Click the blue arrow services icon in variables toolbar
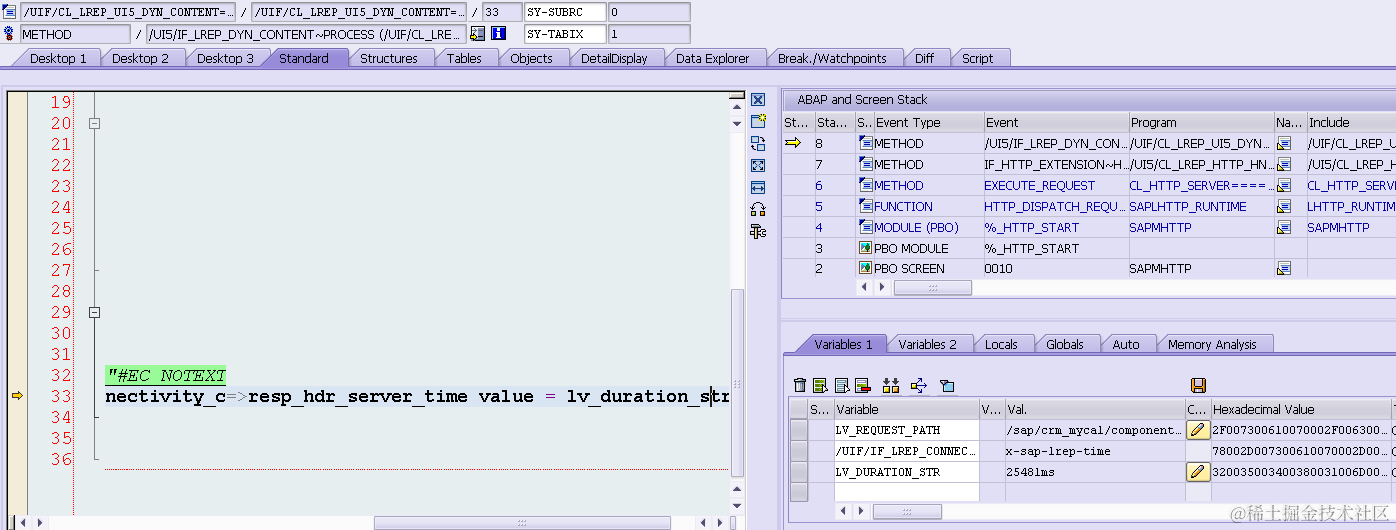The height and width of the screenshot is (530, 1396). point(919,385)
